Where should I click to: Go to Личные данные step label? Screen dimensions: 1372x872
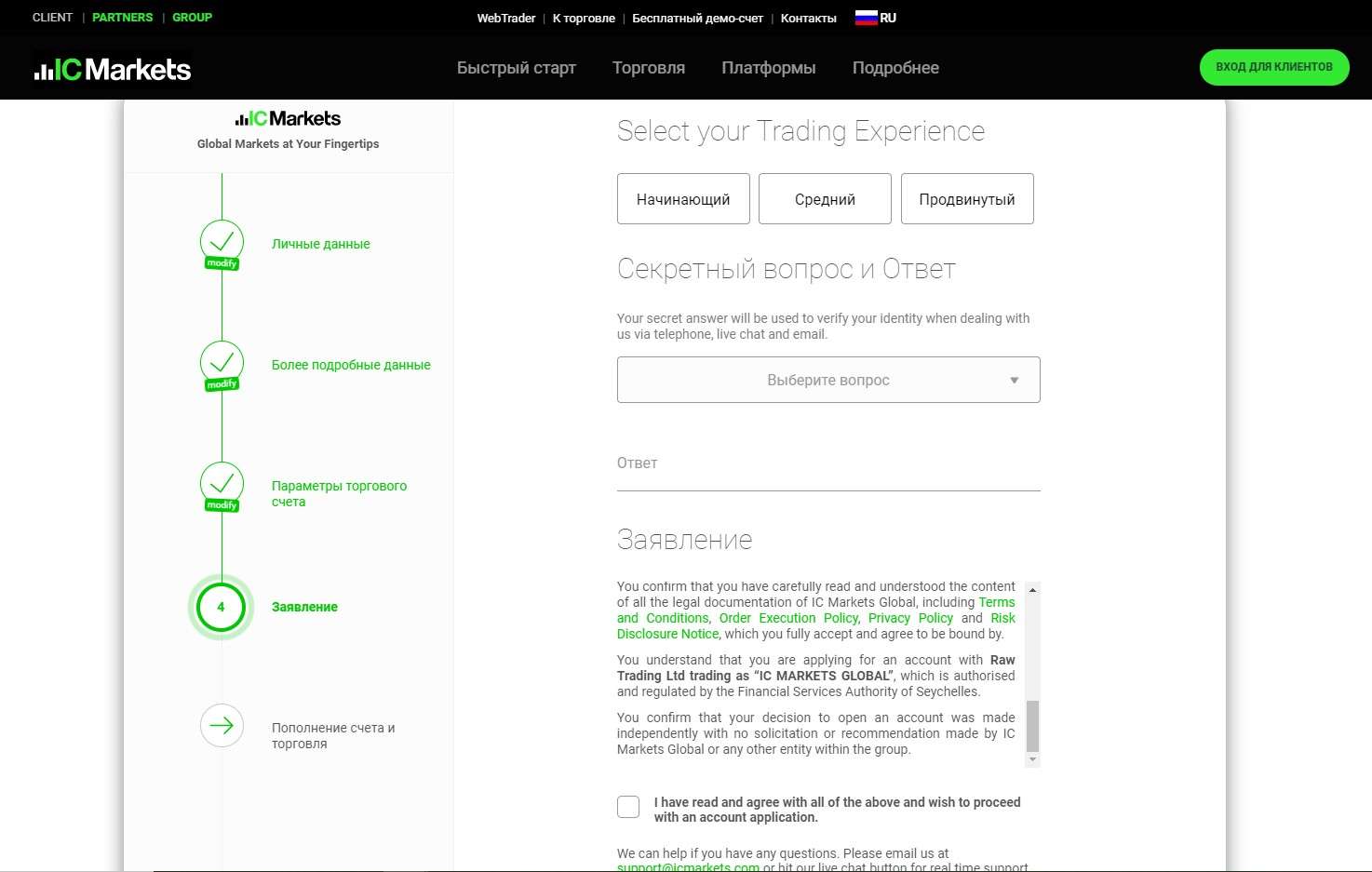(320, 244)
